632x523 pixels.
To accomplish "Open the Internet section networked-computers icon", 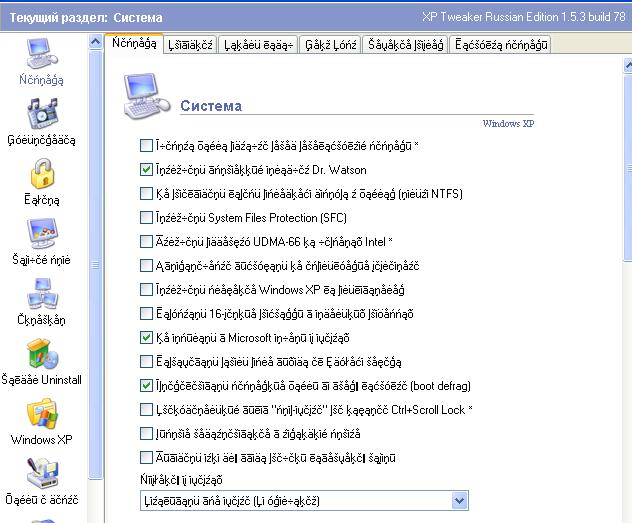I will [x=42, y=294].
